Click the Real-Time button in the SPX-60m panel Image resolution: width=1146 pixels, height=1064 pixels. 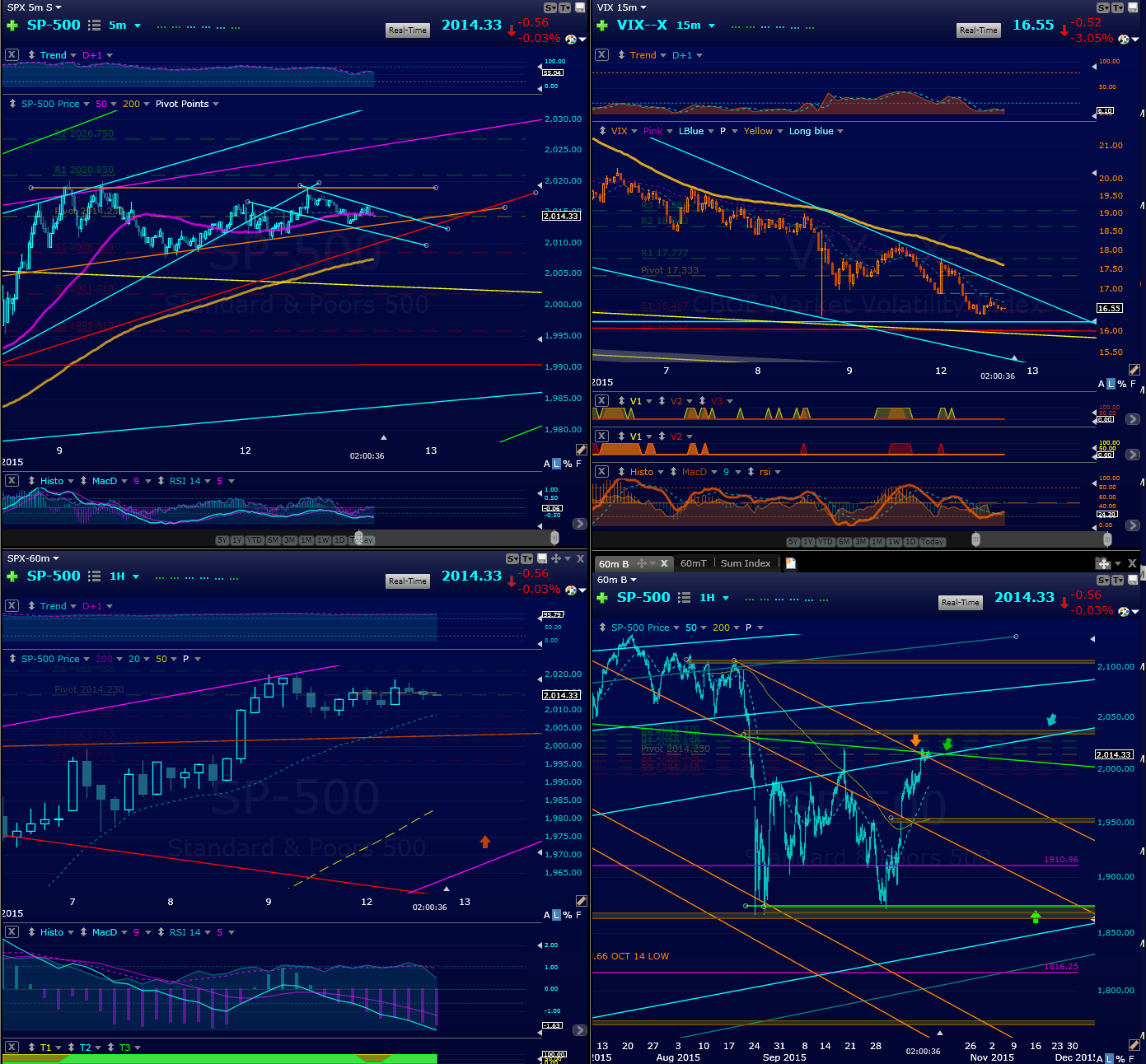pyautogui.click(x=408, y=581)
